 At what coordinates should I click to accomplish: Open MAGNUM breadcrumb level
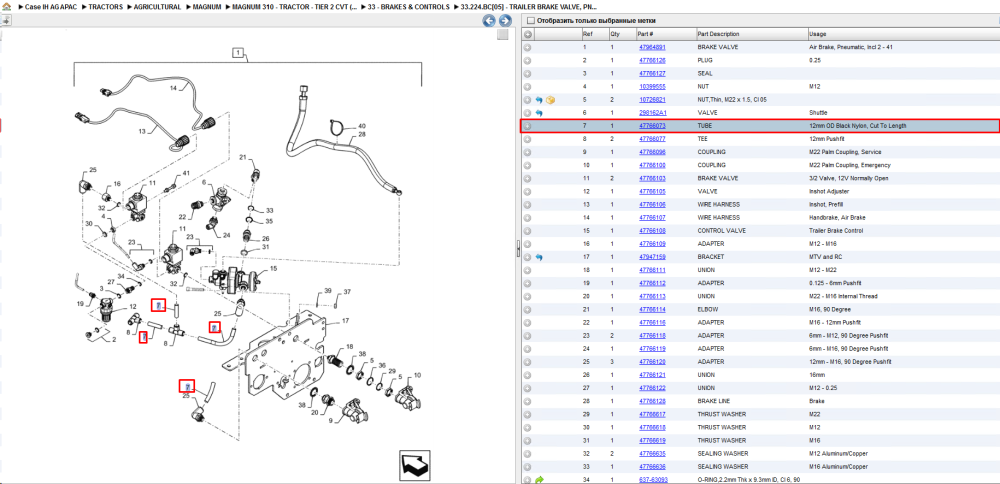pos(207,7)
